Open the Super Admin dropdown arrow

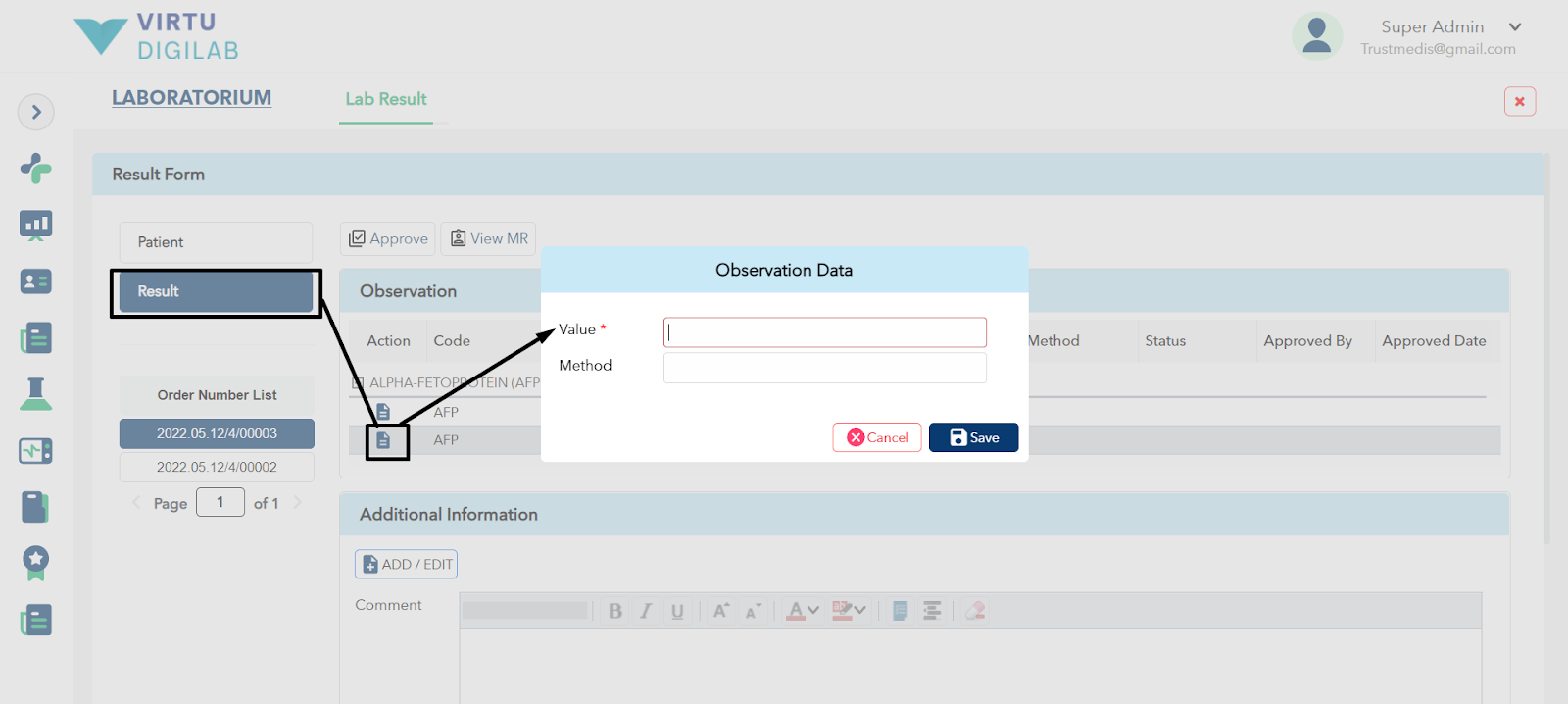point(1515,27)
